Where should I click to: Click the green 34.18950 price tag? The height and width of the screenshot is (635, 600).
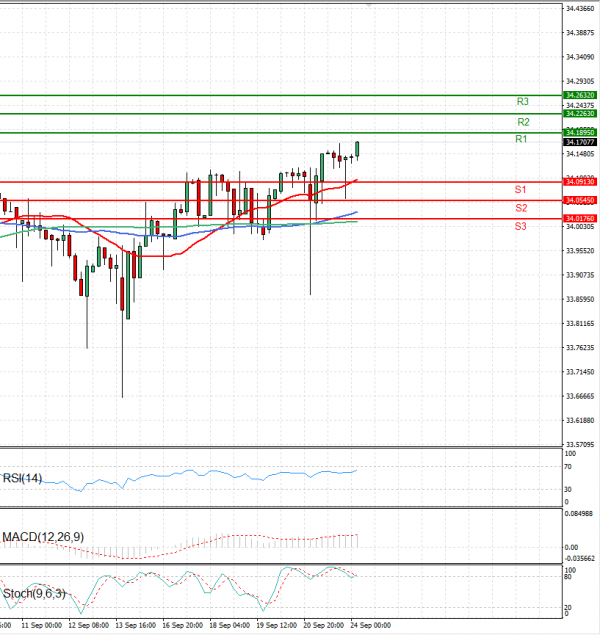(580, 132)
